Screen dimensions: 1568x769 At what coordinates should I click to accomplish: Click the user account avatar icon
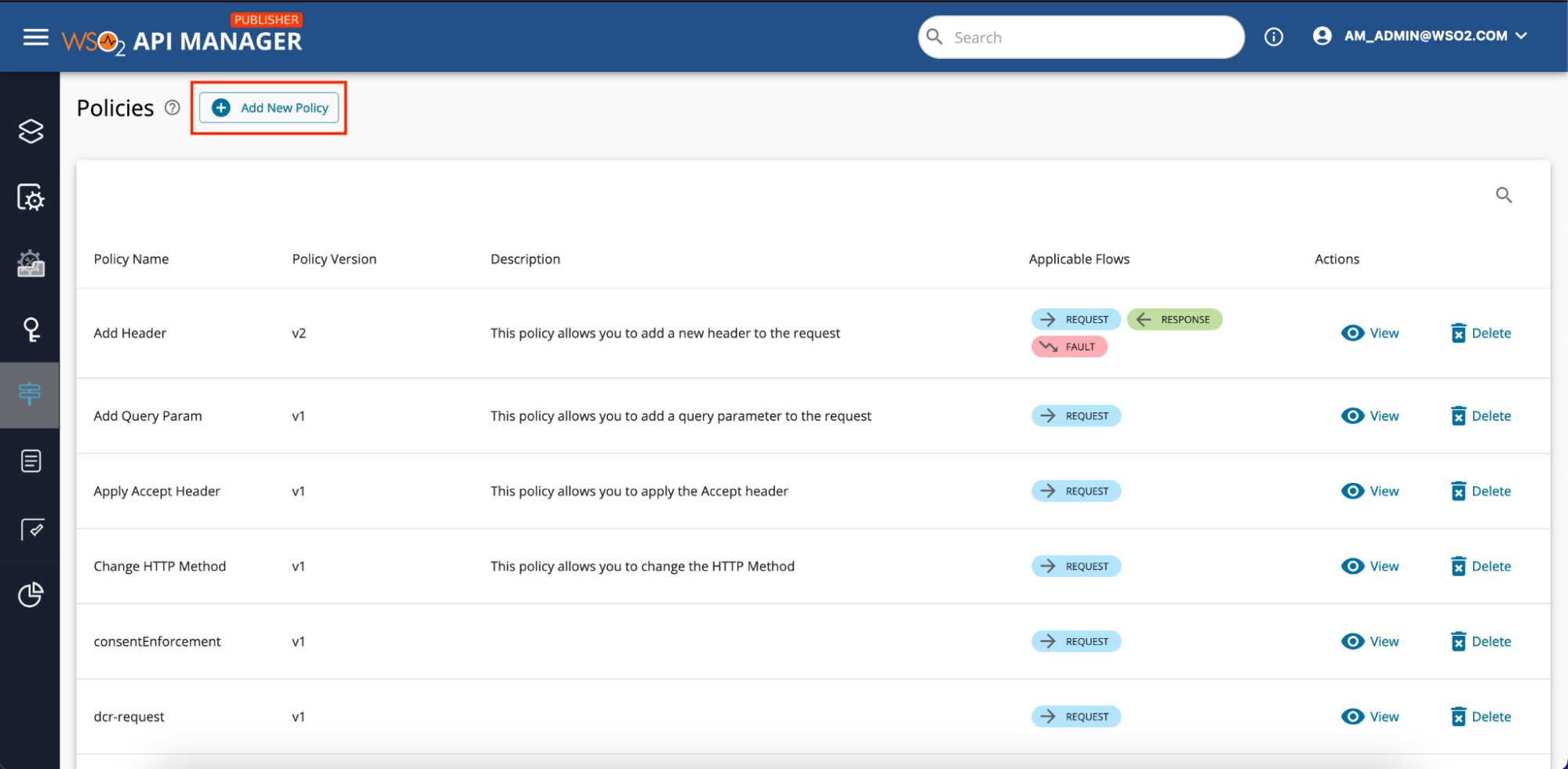[x=1322, y=36]
